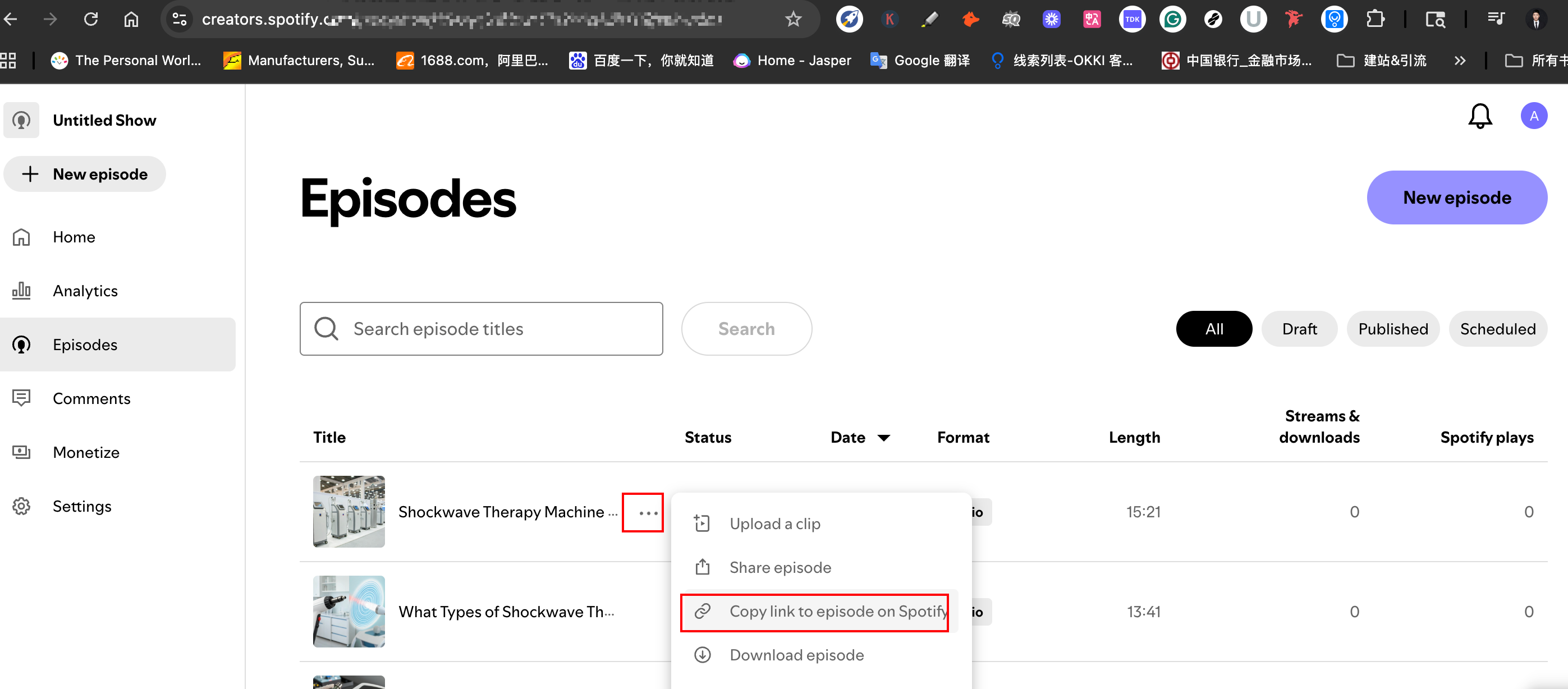View site information next to the address bar

click(x=179, y=20)
